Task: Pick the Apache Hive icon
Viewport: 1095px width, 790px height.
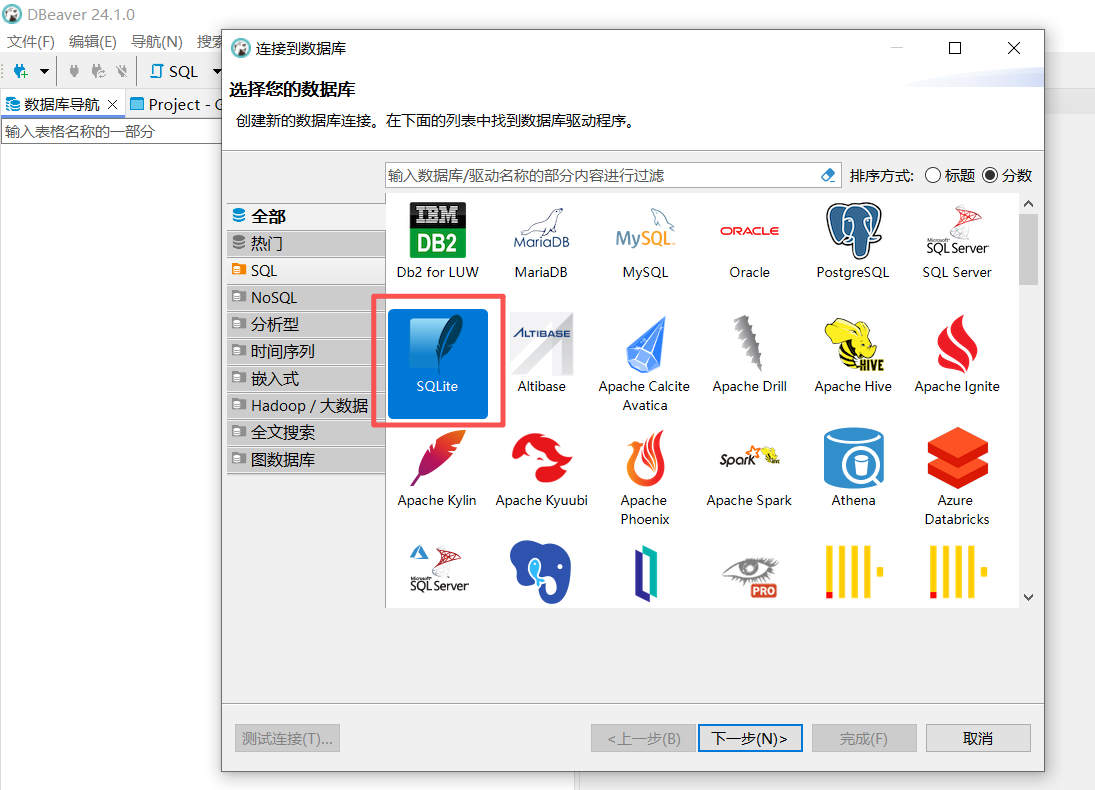Action: [853, 344]
